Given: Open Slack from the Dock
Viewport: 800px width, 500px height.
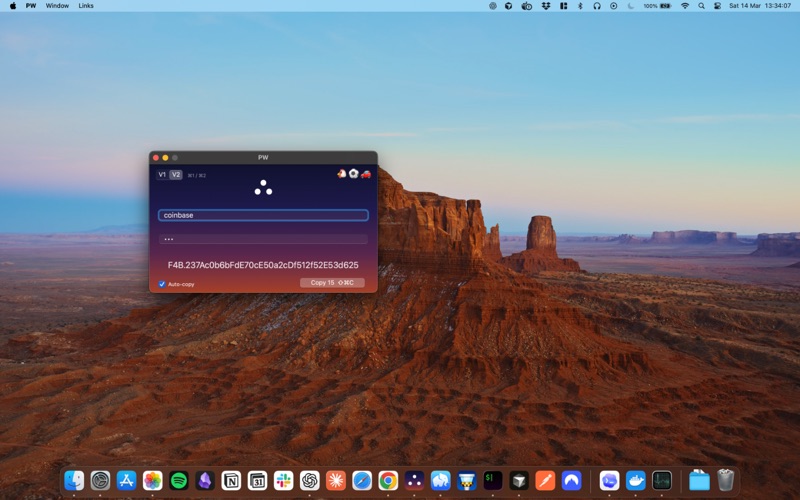Looking at the screenshot, I should coord(283,480).
